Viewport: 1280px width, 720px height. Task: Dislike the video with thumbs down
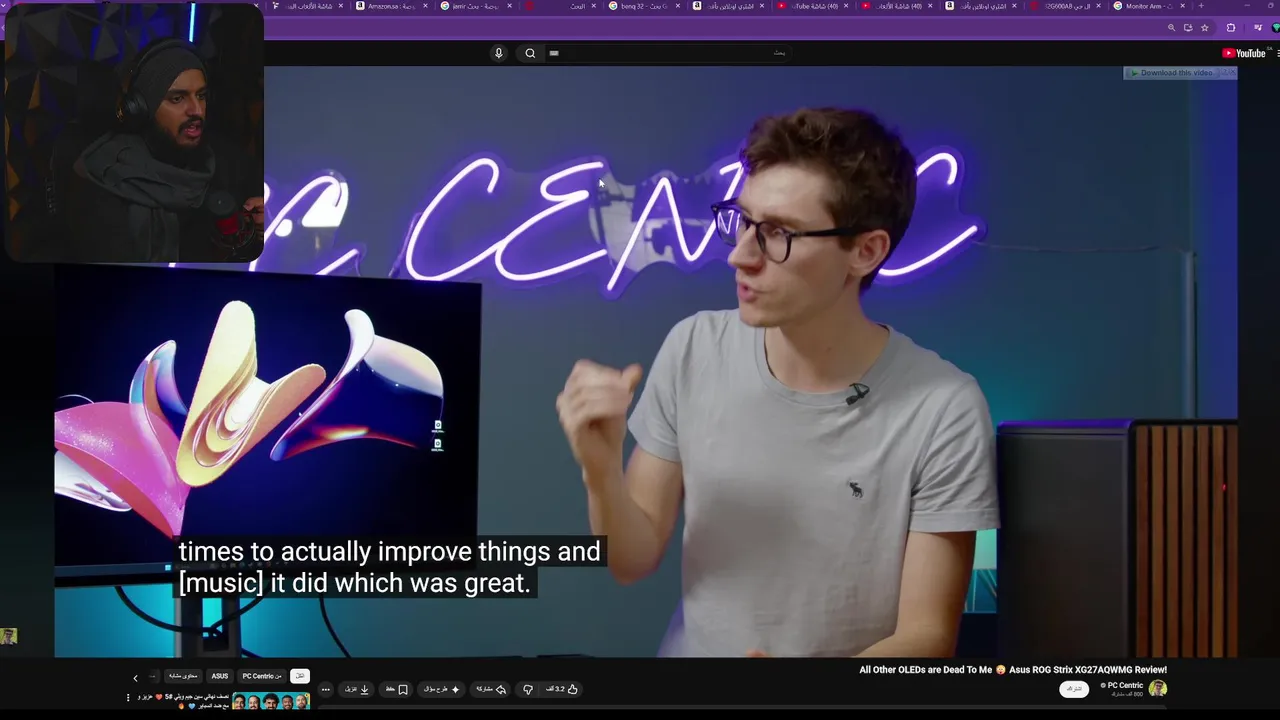pos(528,689)
